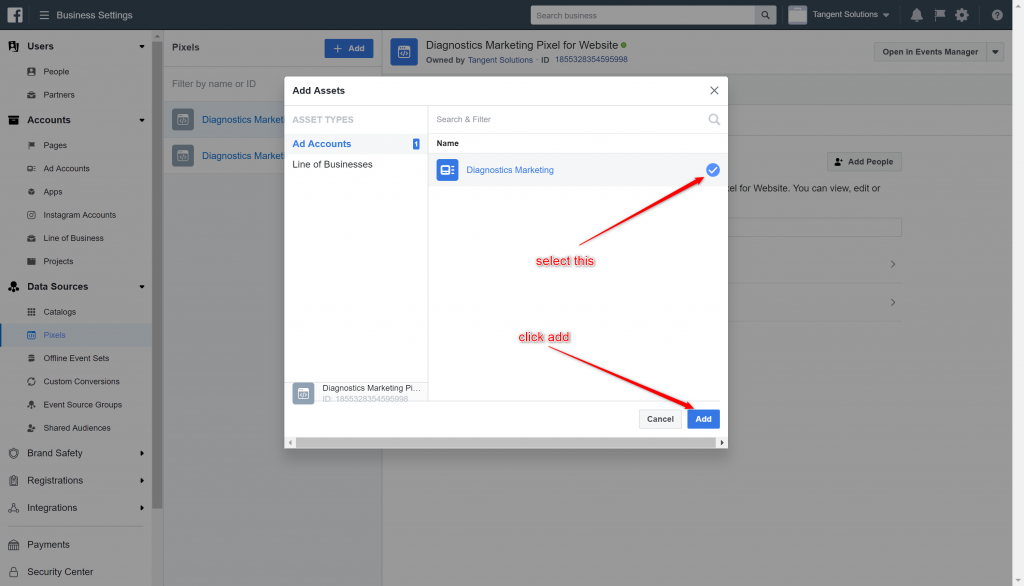Open dropdown arrow next to Open in Events Manager
The width and height of the screenshot is (1024, 586).
995,52
